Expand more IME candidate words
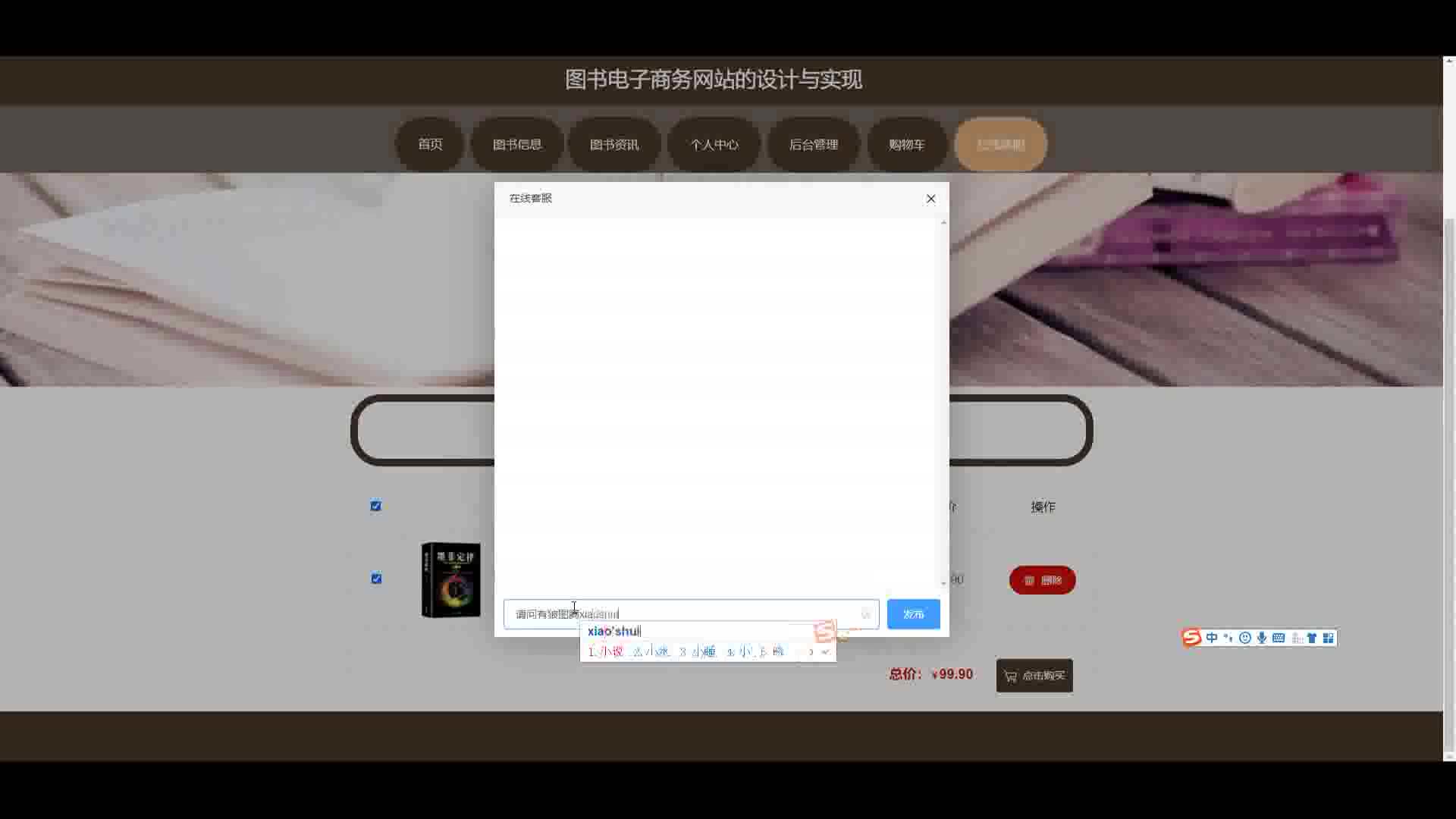The height and width of the screenshot is (819, 1456). click(x=826, y=651)
